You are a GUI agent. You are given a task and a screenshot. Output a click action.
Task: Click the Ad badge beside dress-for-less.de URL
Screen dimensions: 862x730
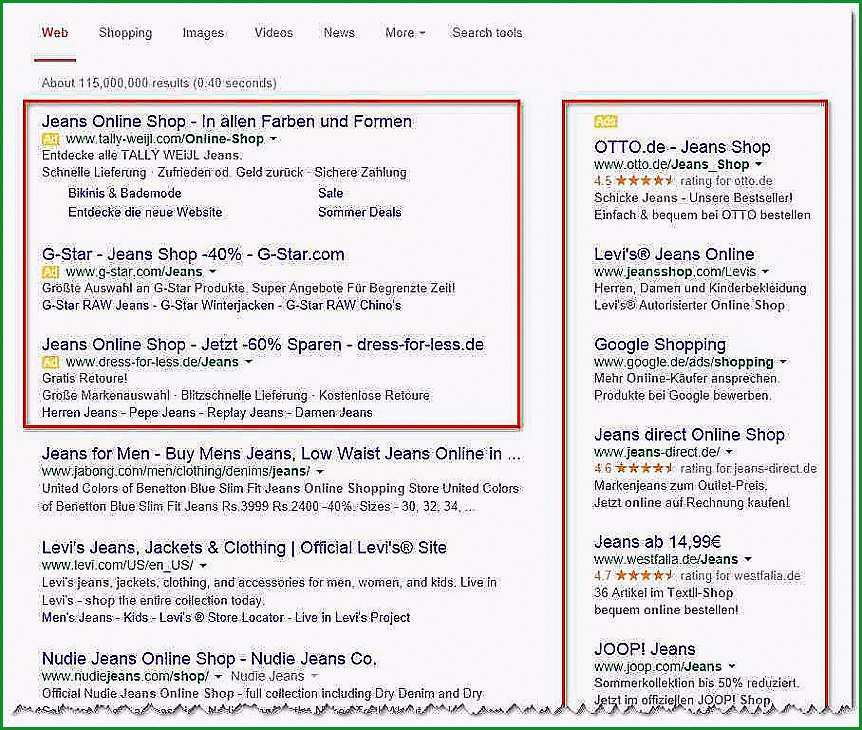tap(51, 362)
